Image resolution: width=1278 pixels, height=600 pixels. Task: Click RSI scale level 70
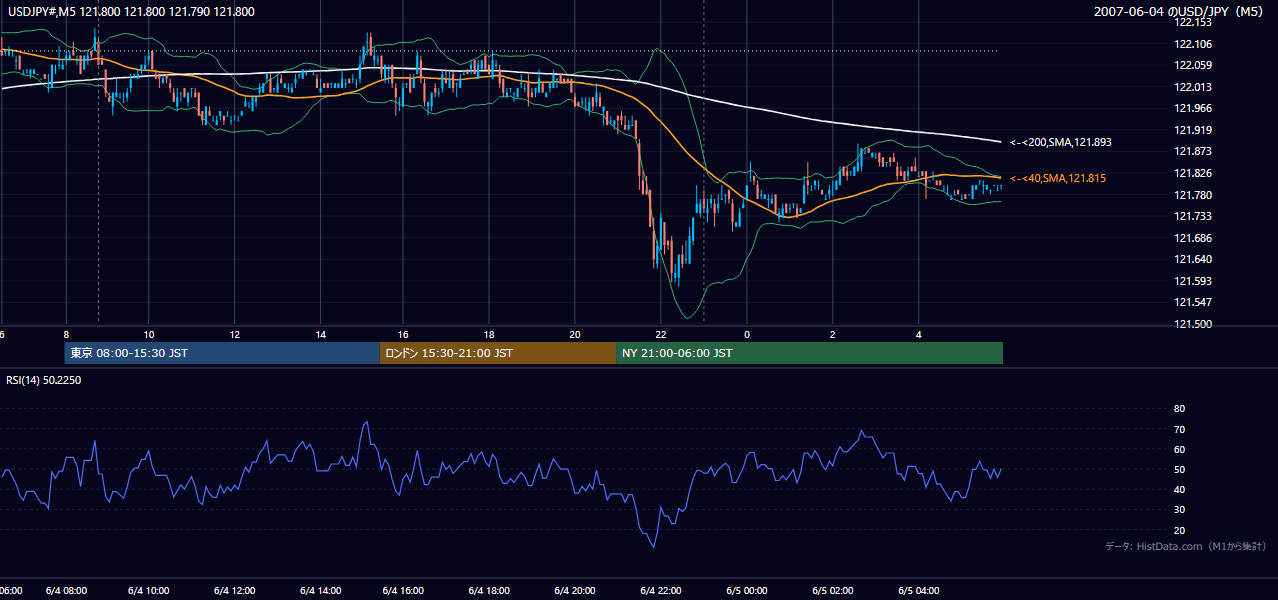click(1179, 429)
